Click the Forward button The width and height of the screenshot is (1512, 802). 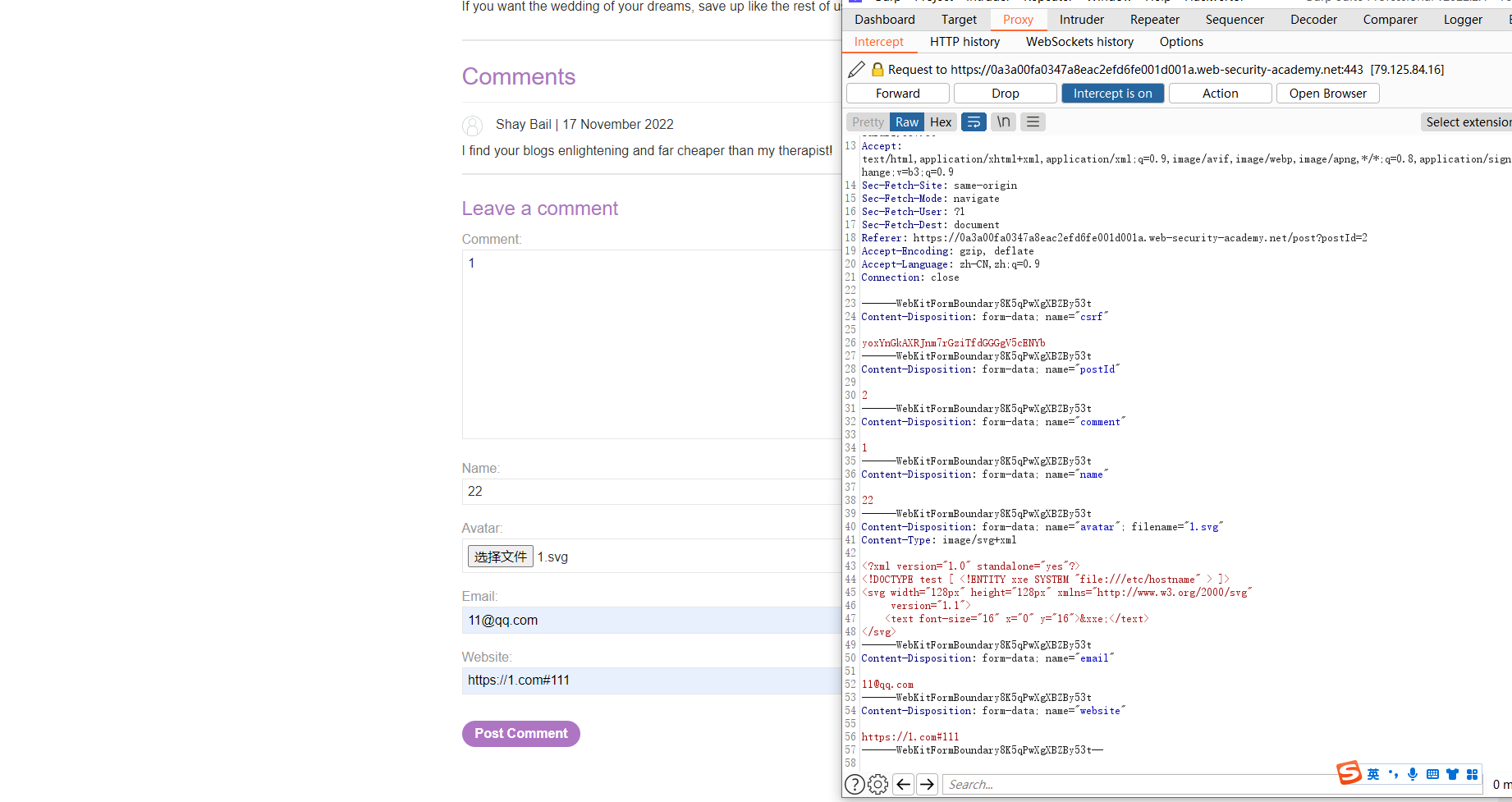click(x=897, y=94)
